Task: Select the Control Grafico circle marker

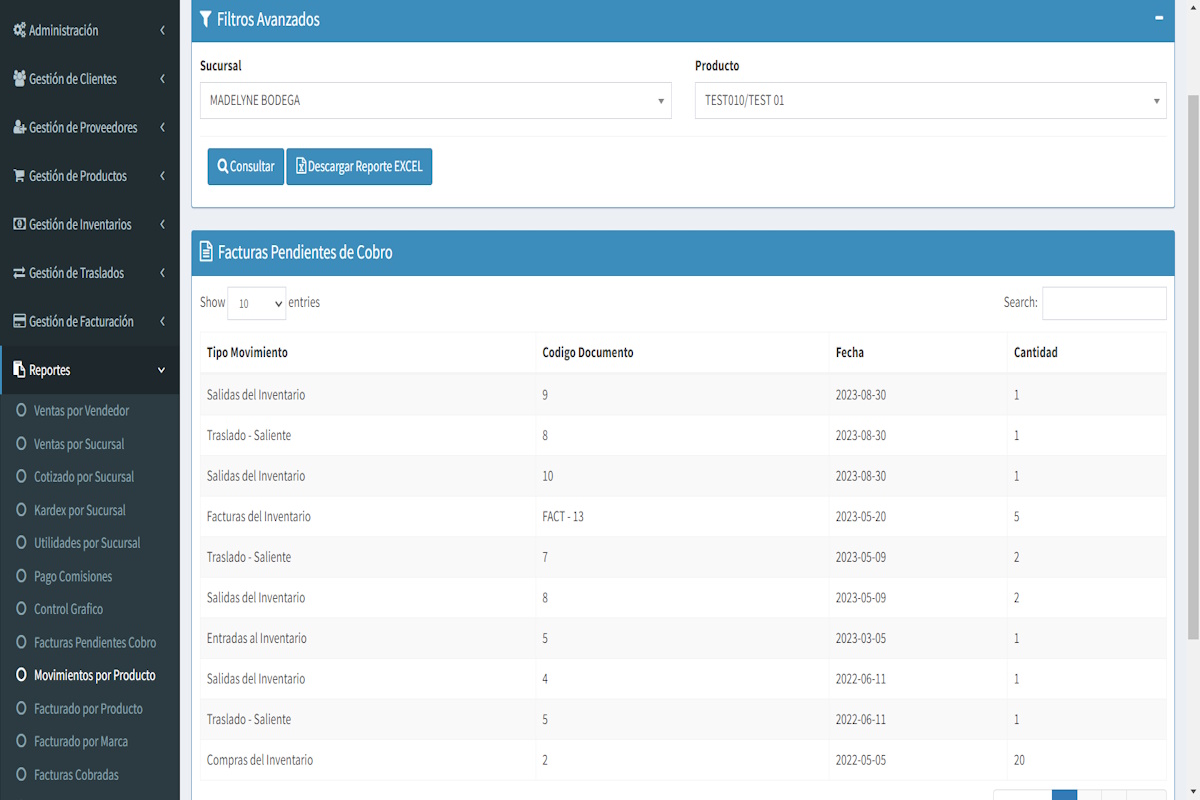Action: click(22, 609)
